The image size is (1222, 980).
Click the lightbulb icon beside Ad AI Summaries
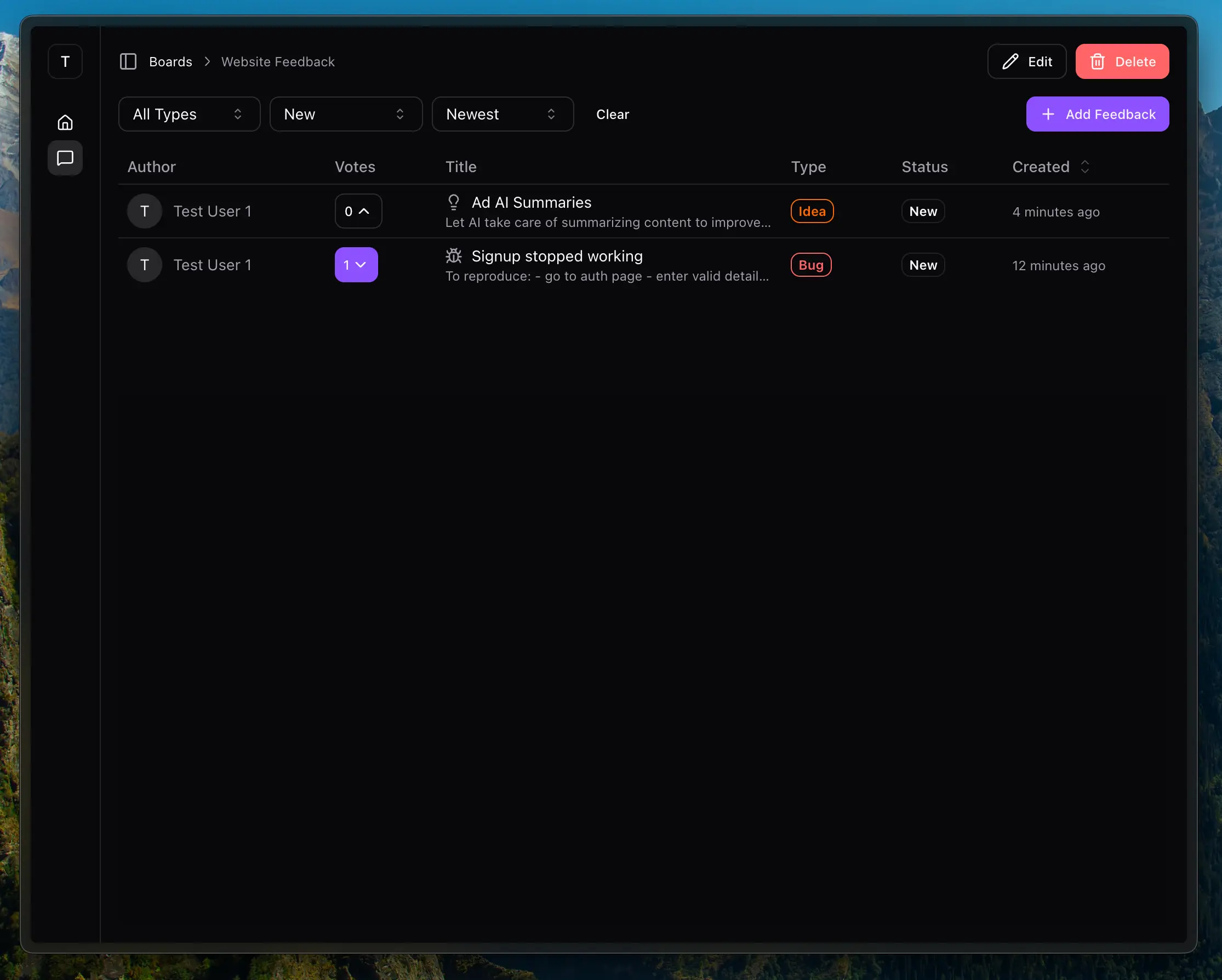click(453, 202)
